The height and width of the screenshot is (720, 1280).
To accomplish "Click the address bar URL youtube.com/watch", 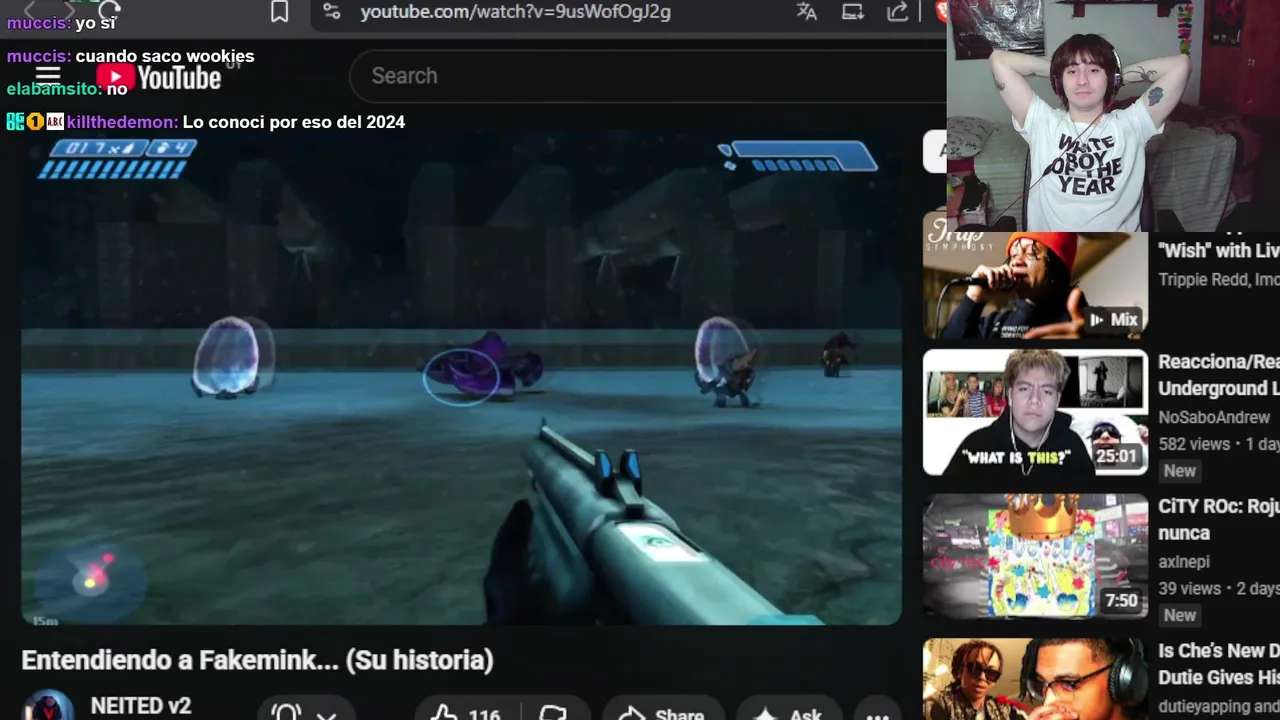I will 515,12.
